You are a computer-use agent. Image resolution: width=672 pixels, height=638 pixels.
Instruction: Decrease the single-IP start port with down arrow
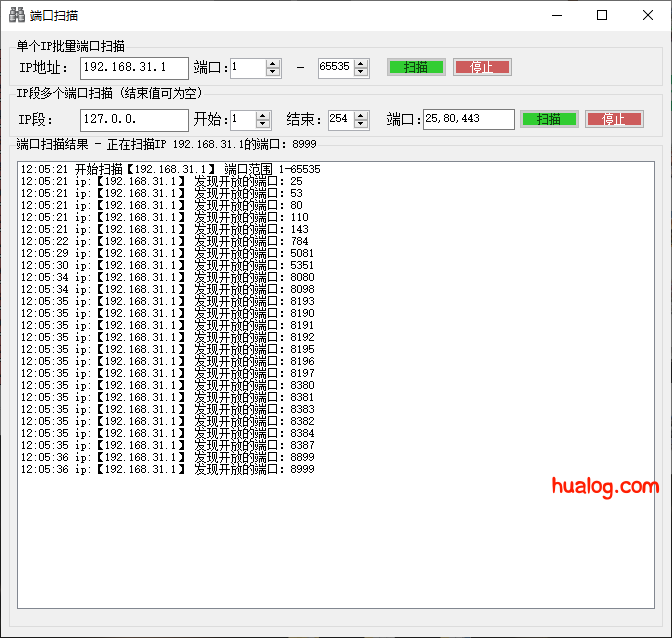pyautogui.click(x=273, y=72)
